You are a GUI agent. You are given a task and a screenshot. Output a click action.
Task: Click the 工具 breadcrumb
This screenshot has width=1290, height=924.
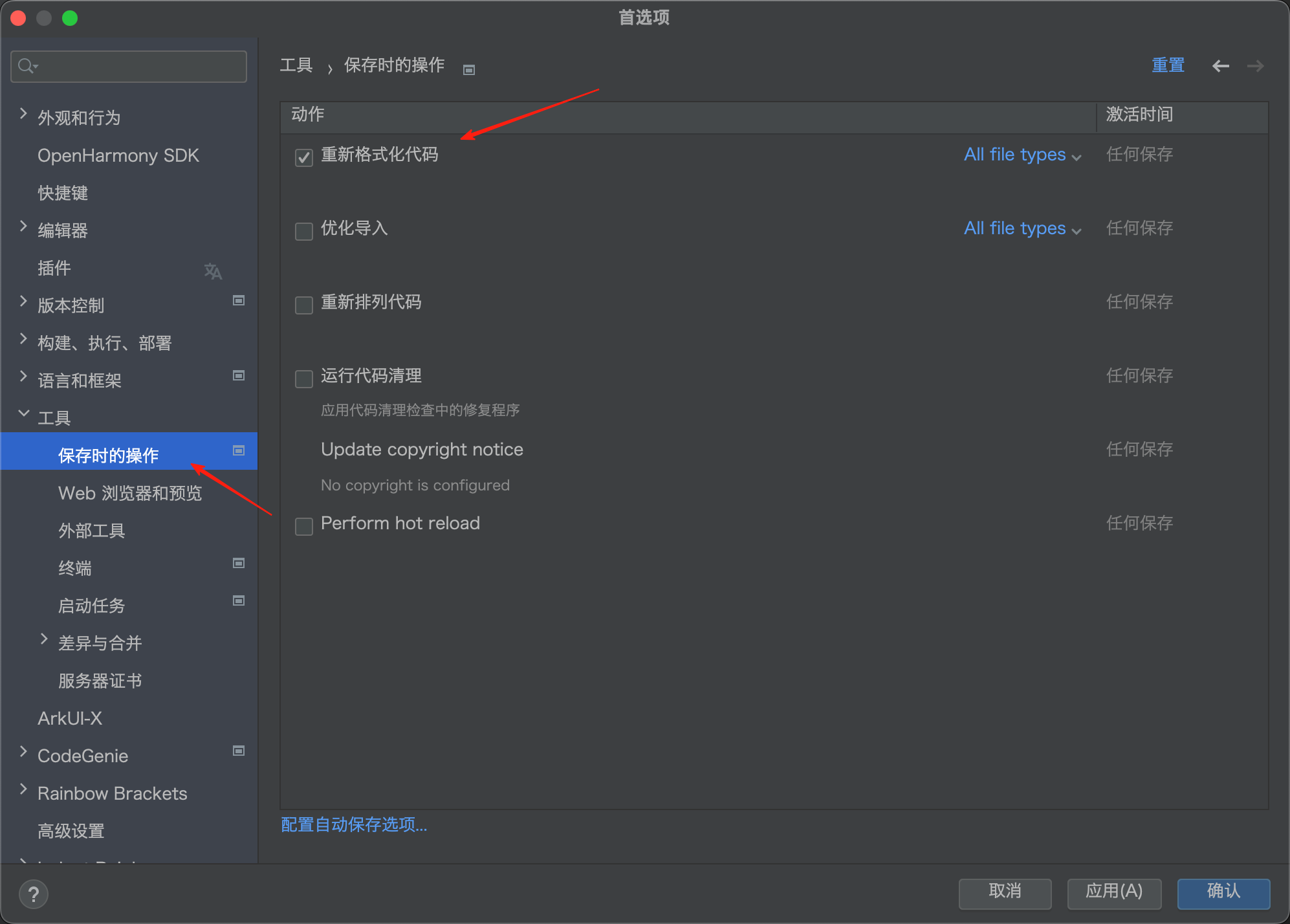(x=296, y=65)
